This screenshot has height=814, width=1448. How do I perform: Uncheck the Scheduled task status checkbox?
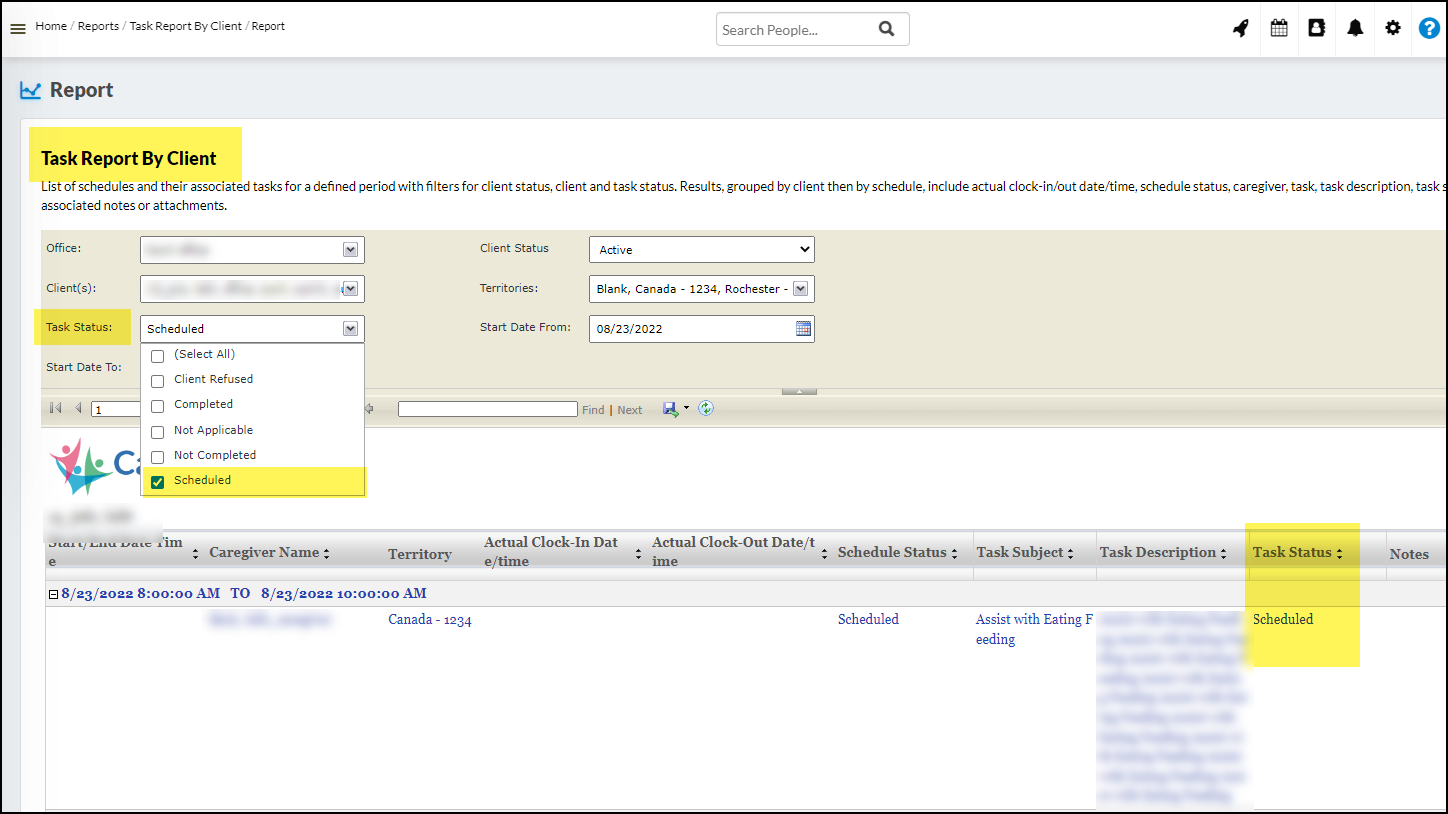[x=157, y=481]
